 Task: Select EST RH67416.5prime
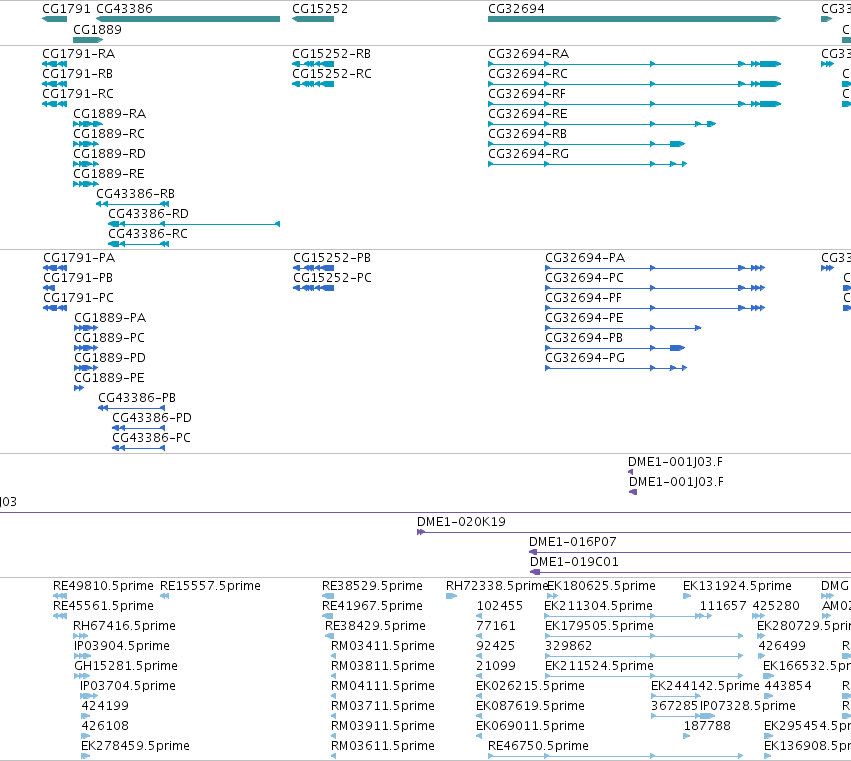tap(124, 626)
